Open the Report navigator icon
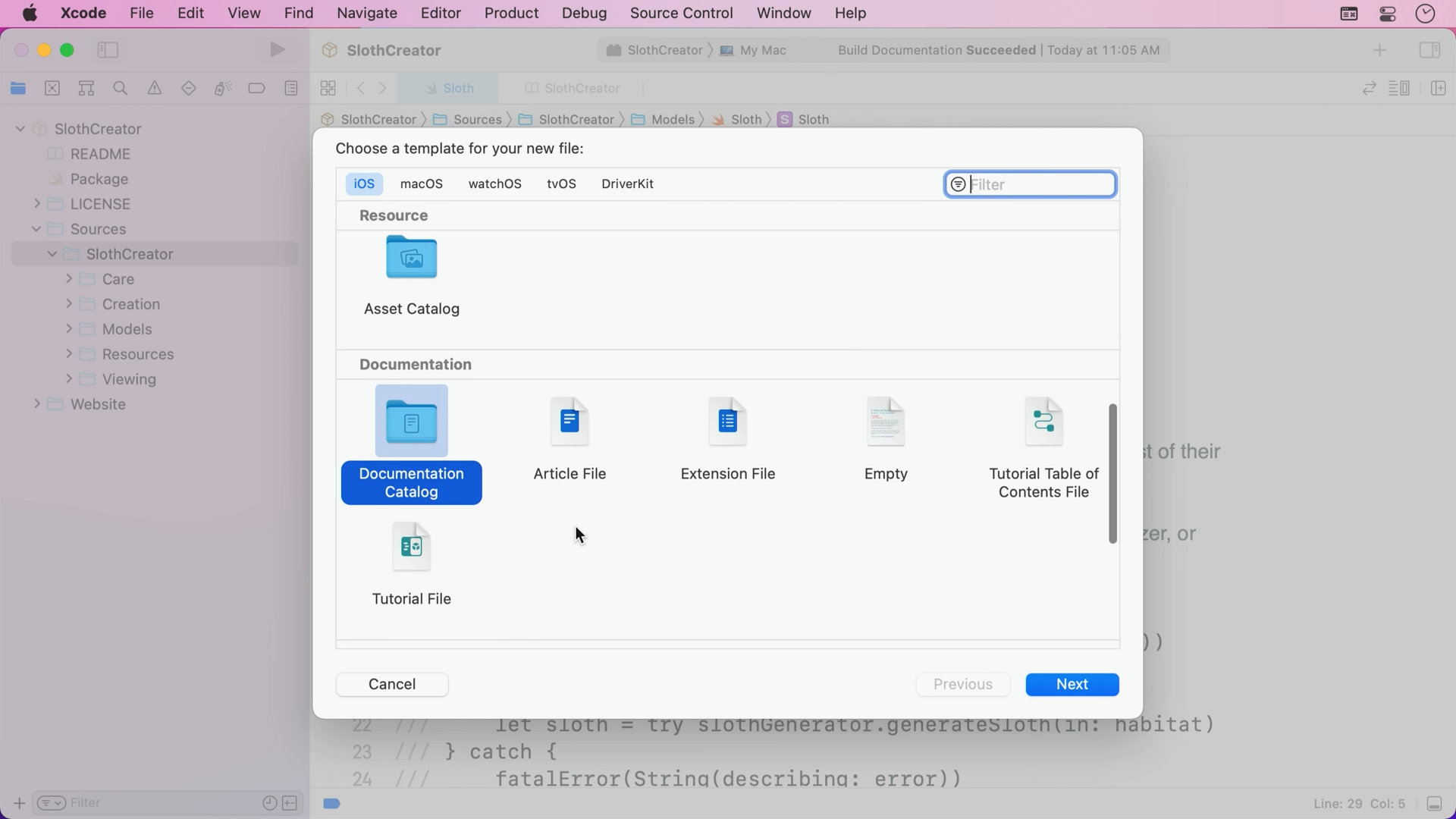The width and height of the screenshot is (1456, 819). 291,89
